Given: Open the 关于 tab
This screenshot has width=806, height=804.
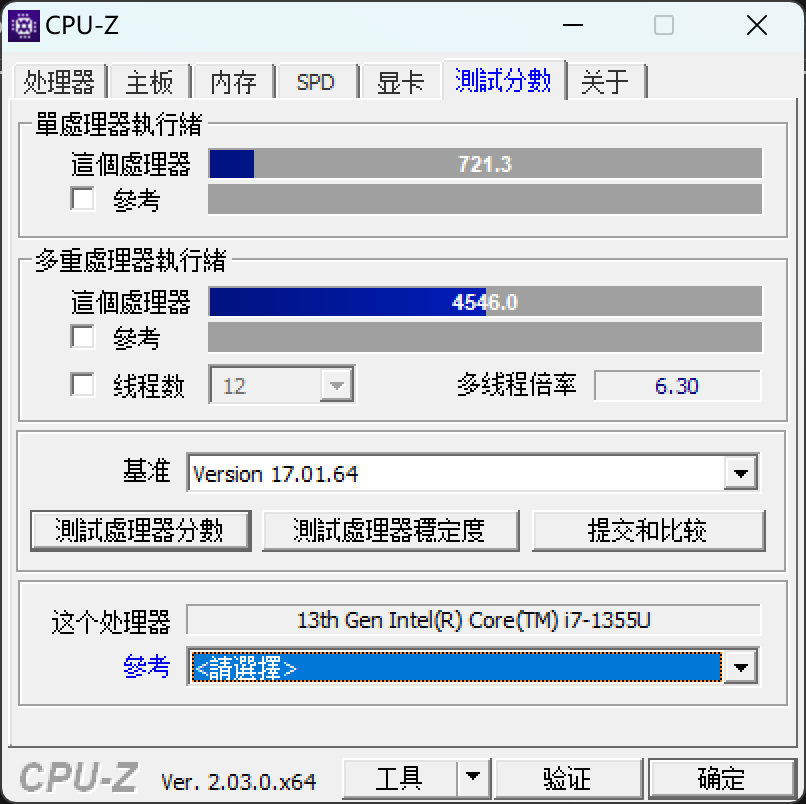Looking at the screenshot, I should tap(605, 81).
